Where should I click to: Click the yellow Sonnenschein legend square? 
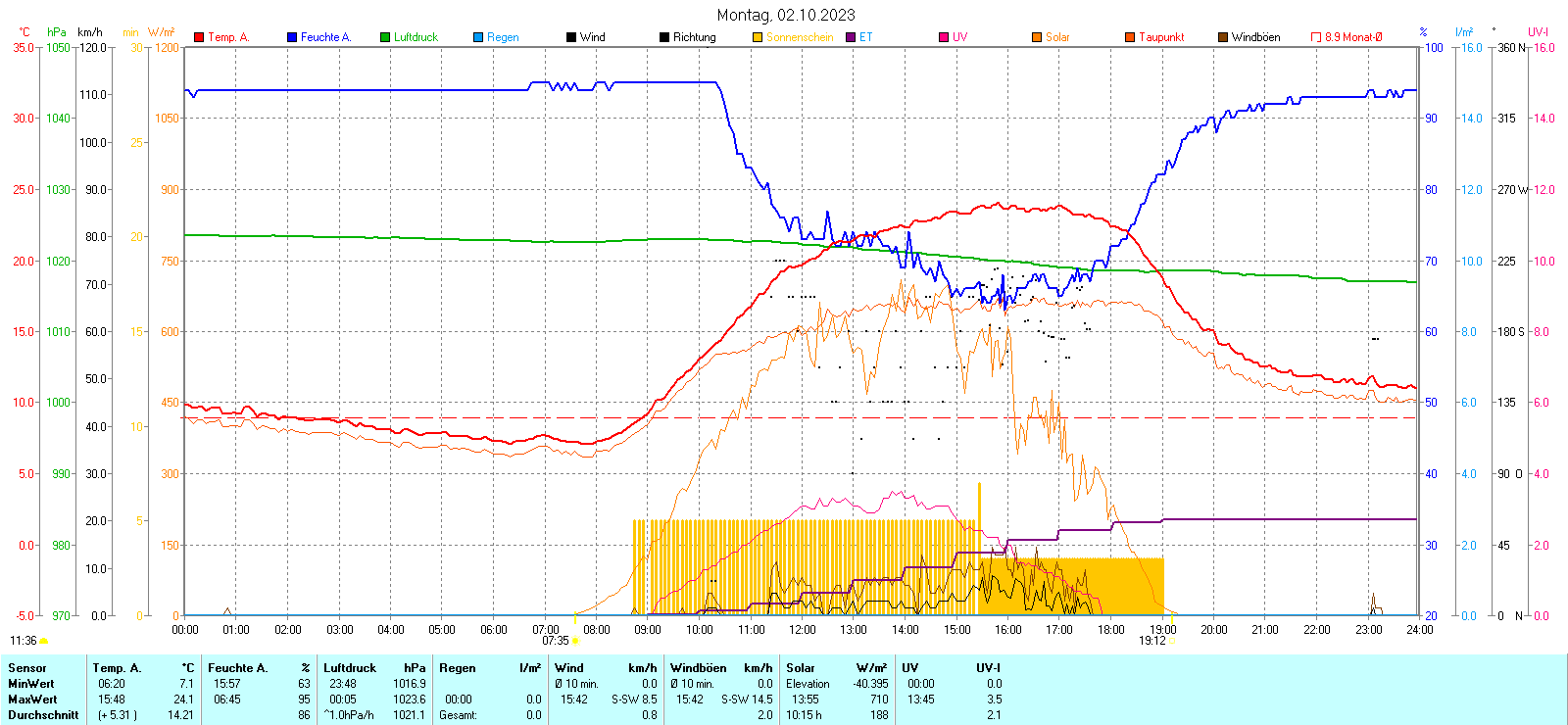pos(758,37)
